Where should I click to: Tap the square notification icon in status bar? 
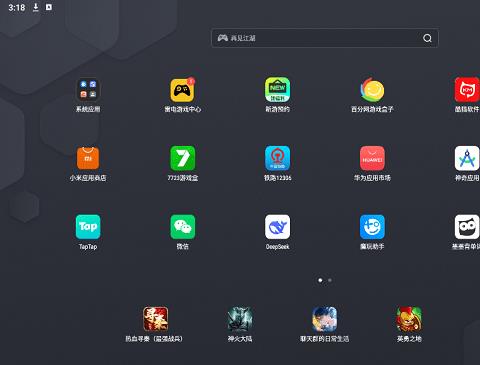[x=49, y=7]
